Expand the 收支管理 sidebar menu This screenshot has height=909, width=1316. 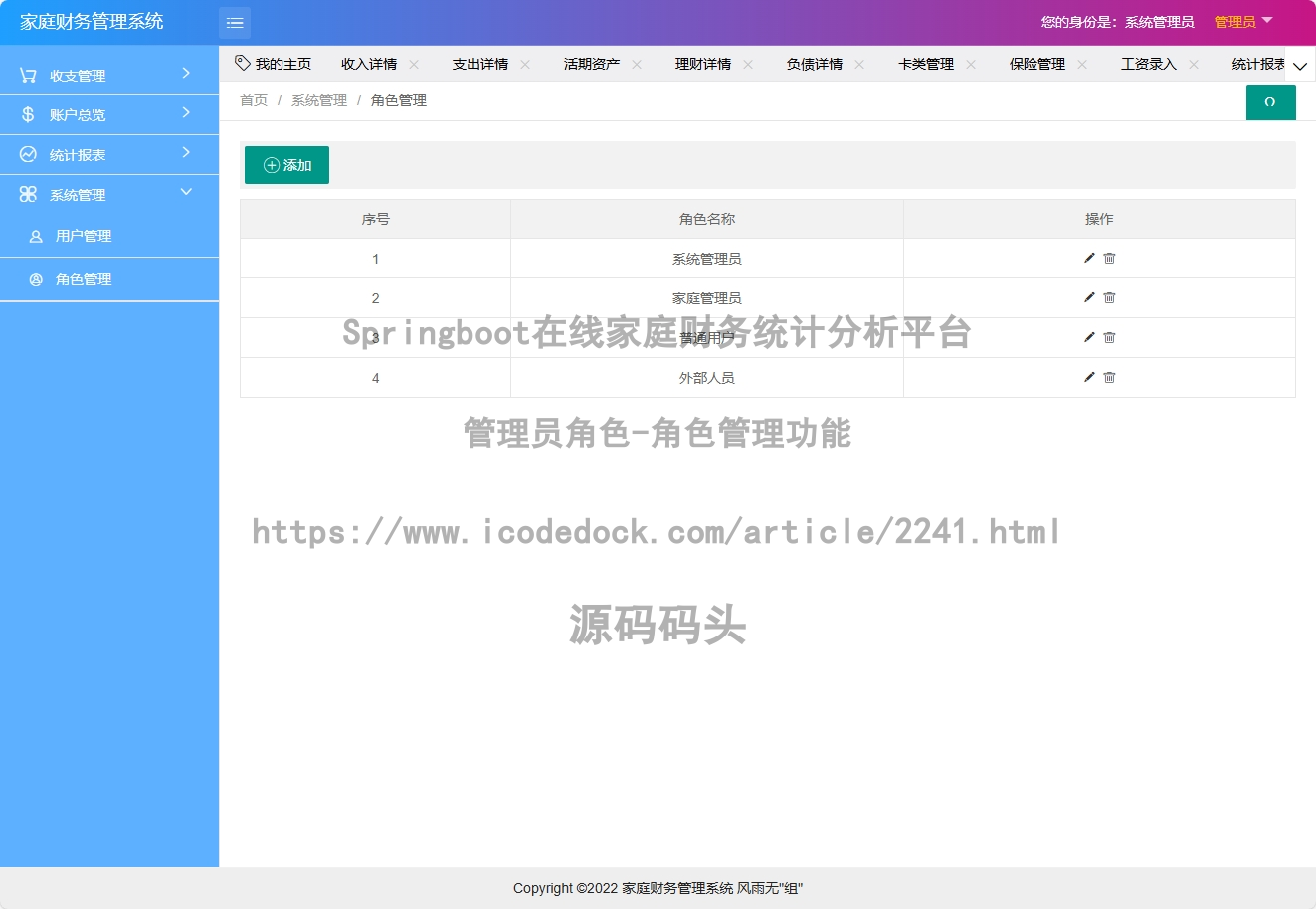coord(186,73)
